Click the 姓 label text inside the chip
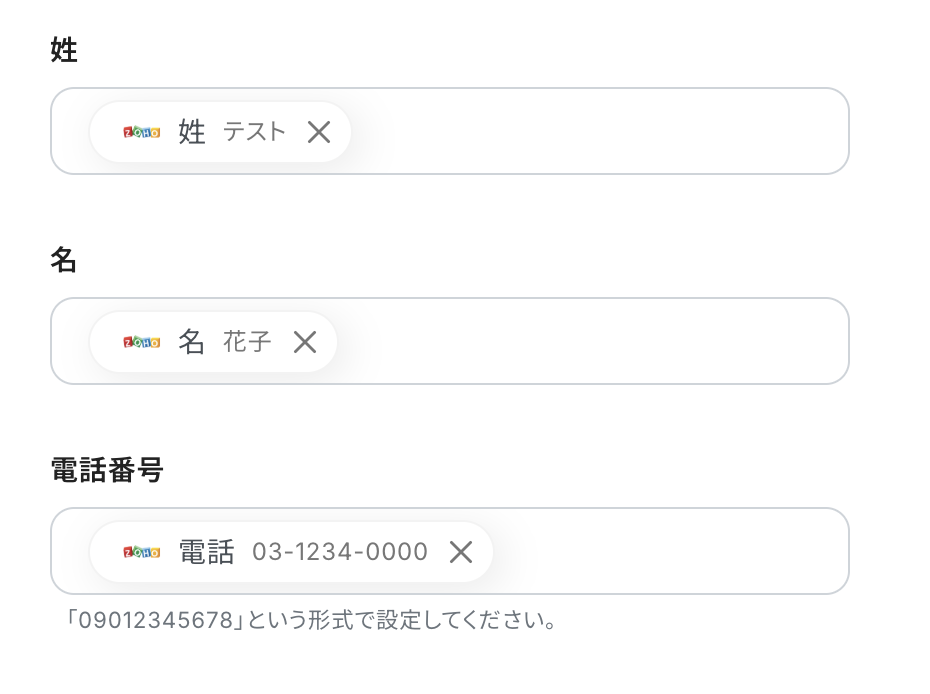The height and width of the screenshot is (694, 930). tap(192, 132)
